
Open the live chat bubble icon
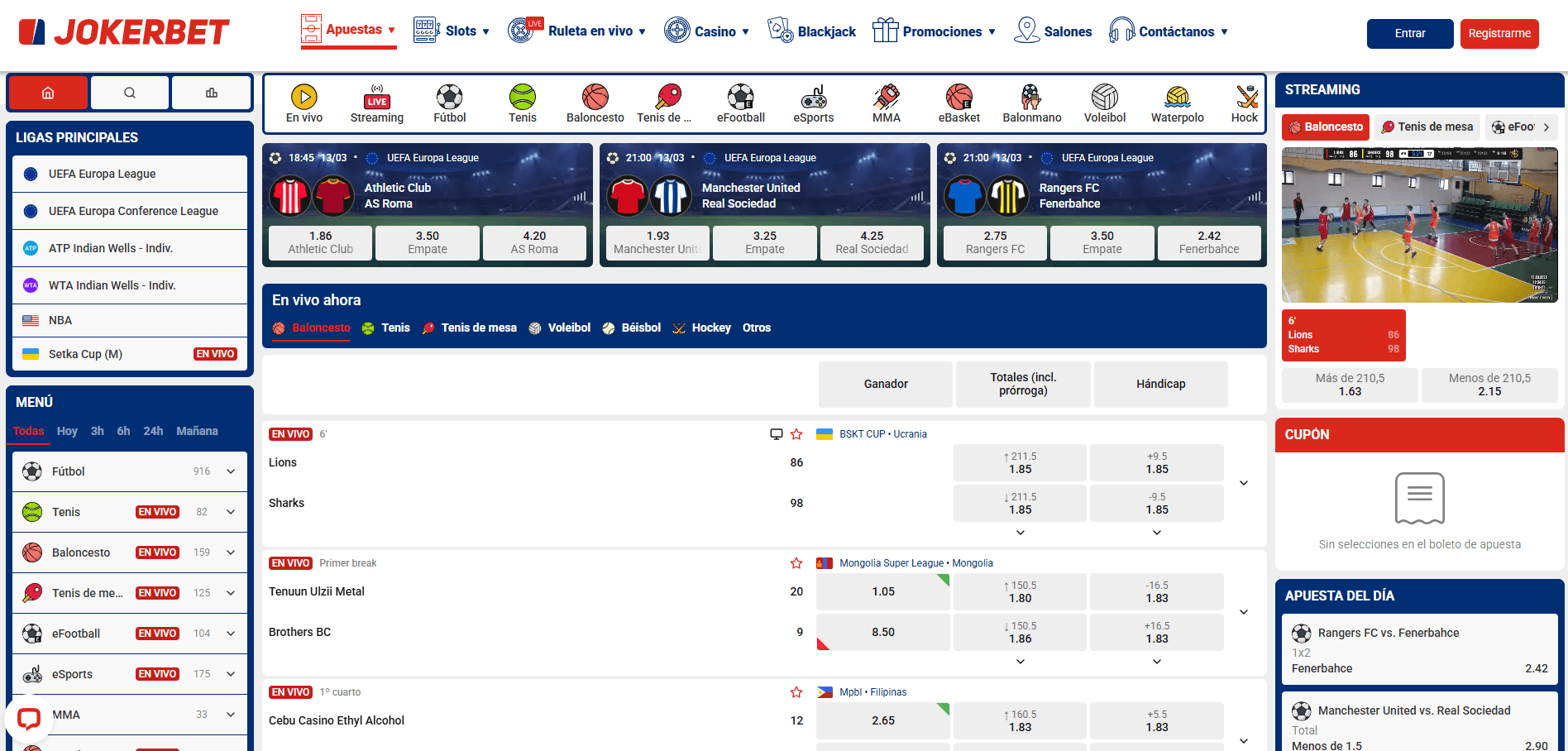coord(29,718)
